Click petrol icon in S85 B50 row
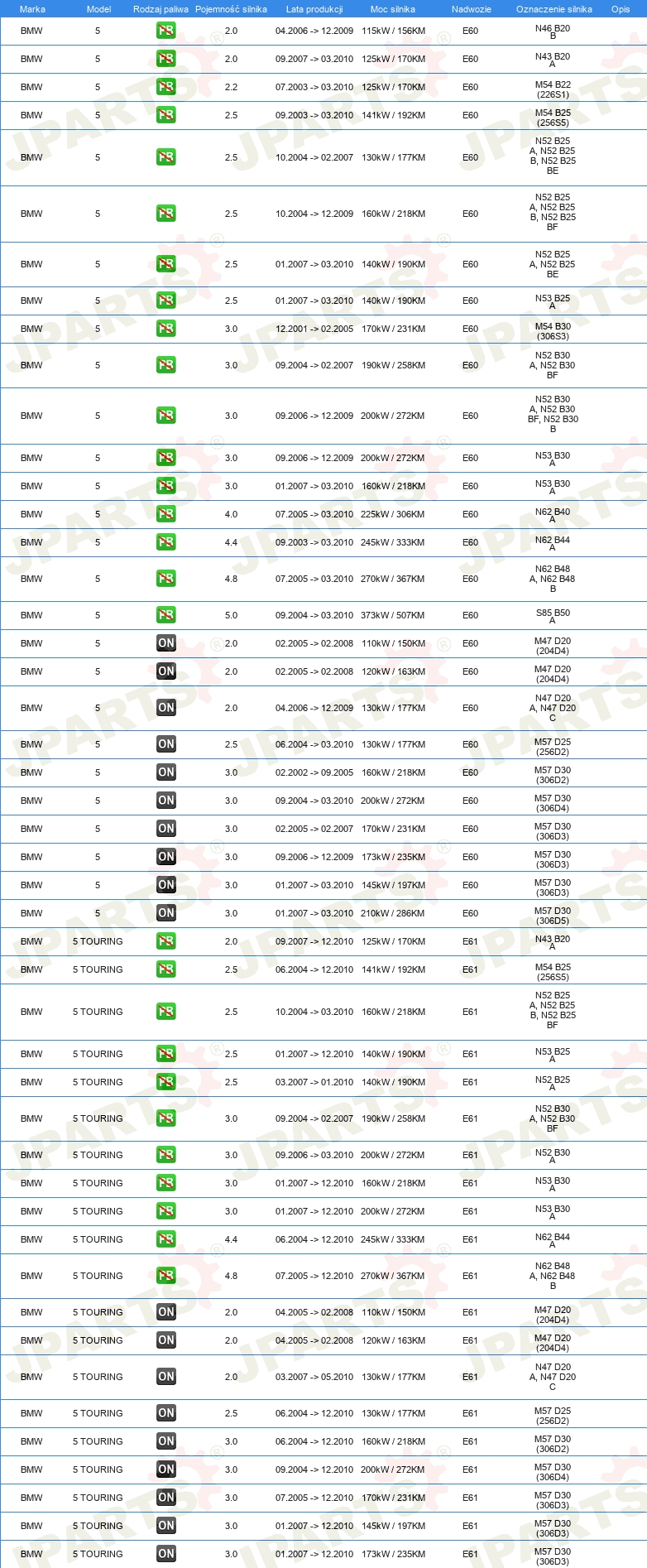This screenshot has width=647, height=1568. point(166,615)
